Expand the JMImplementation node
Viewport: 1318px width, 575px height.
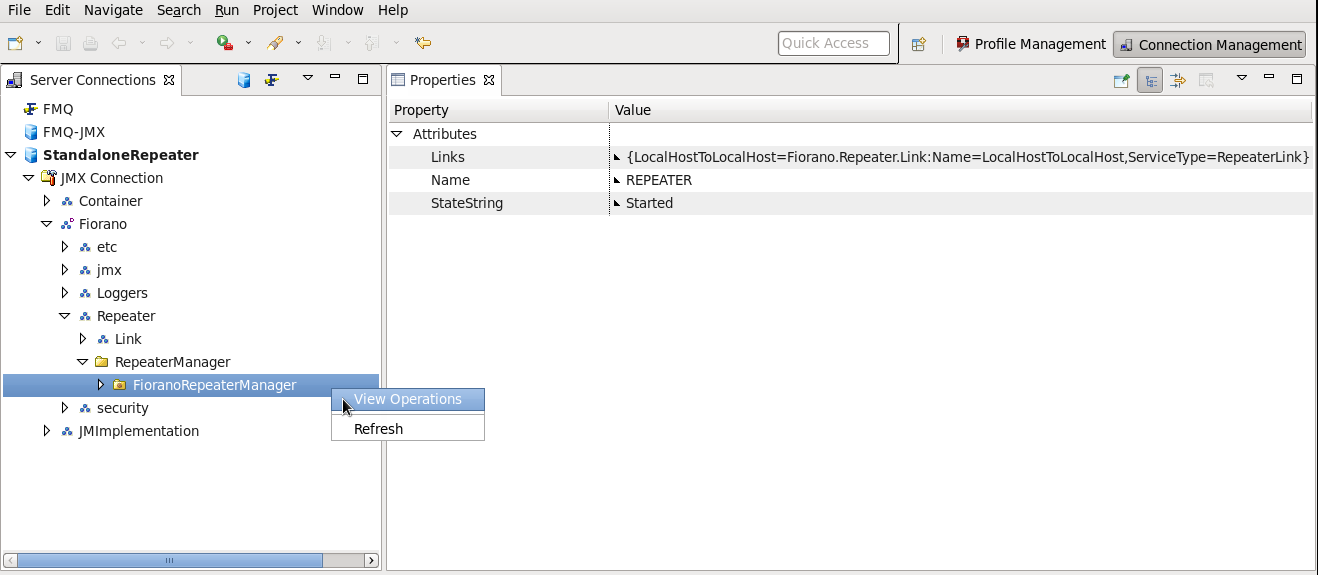[46, 431]
